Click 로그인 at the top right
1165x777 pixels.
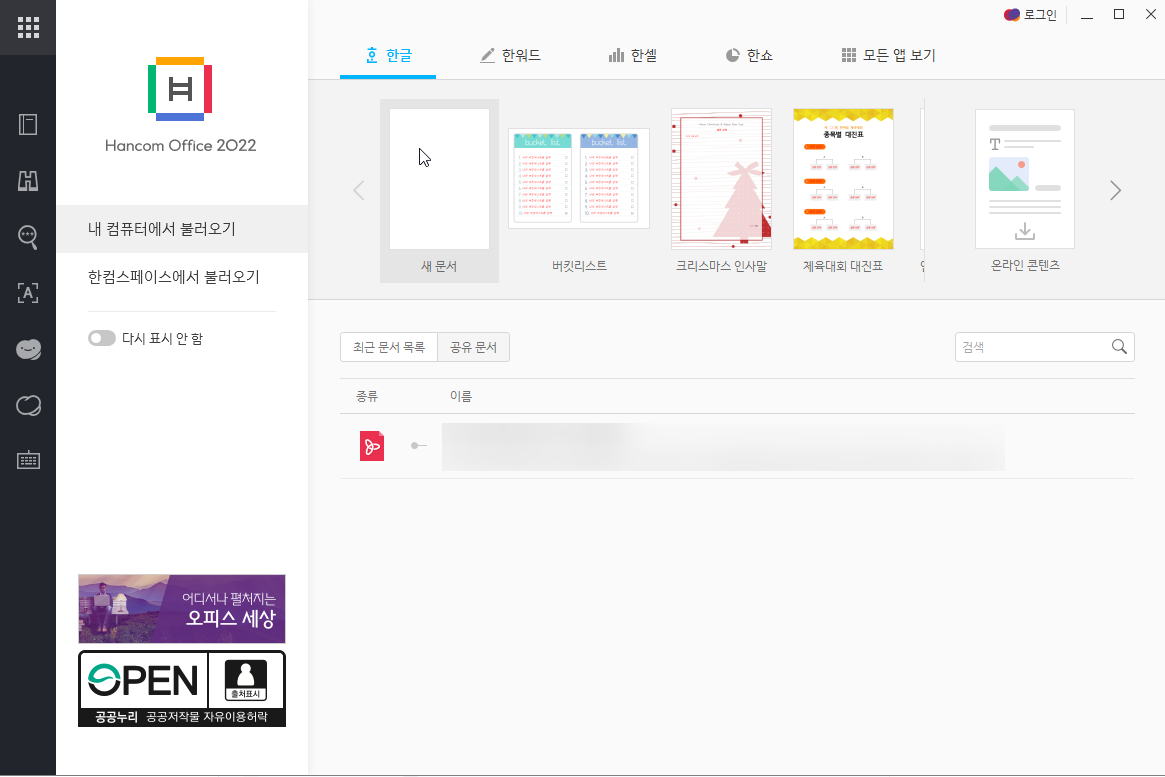(1029, 15)
